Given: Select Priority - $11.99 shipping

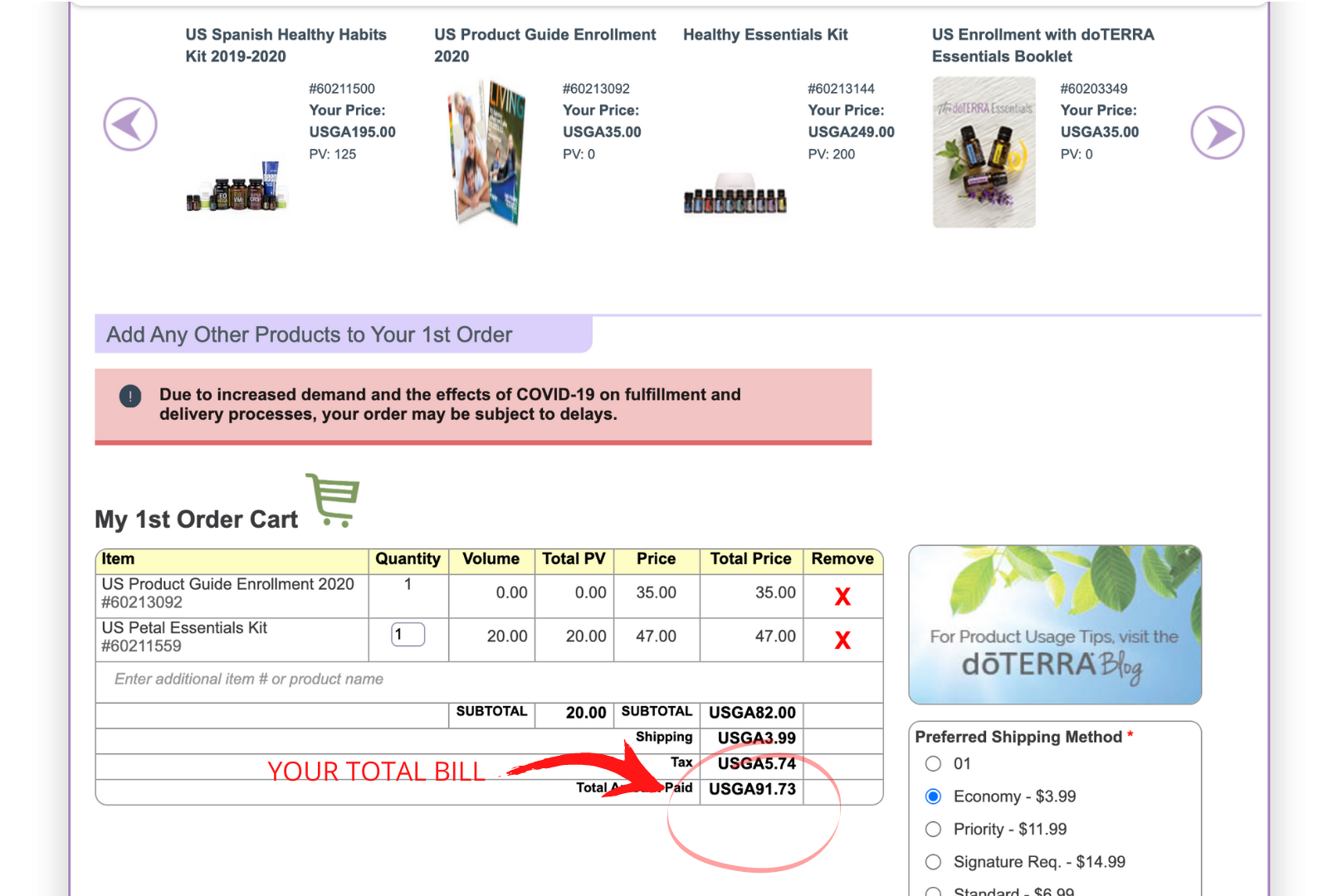Looking at the screenshot, I should (x=934, y=830).
